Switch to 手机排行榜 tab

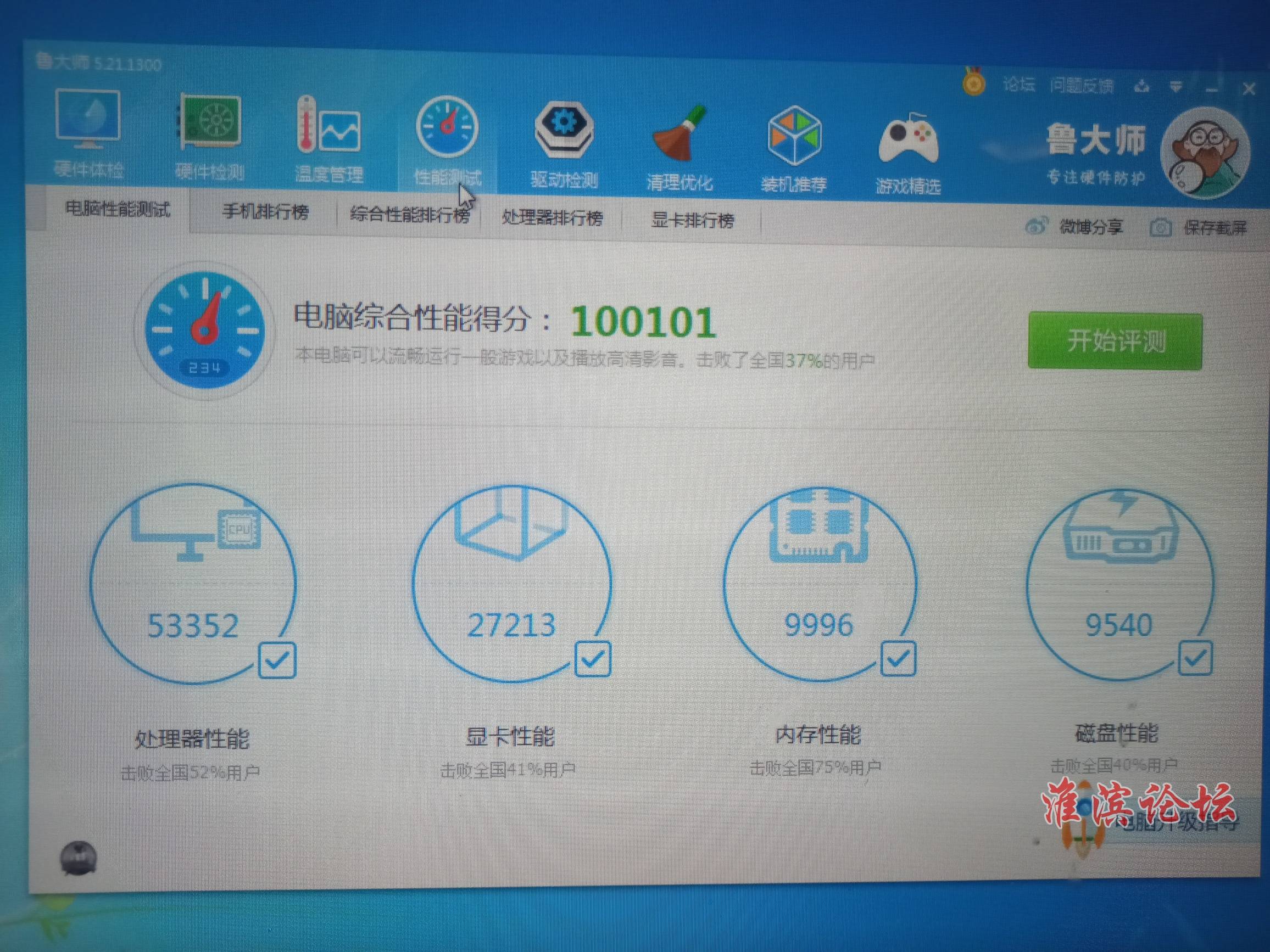tap(265, 213)
